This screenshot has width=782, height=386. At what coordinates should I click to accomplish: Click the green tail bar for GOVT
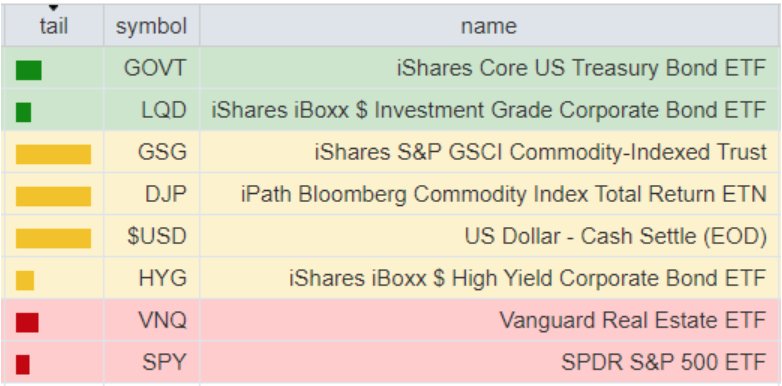pyautogui.click(x=28, y=70)
